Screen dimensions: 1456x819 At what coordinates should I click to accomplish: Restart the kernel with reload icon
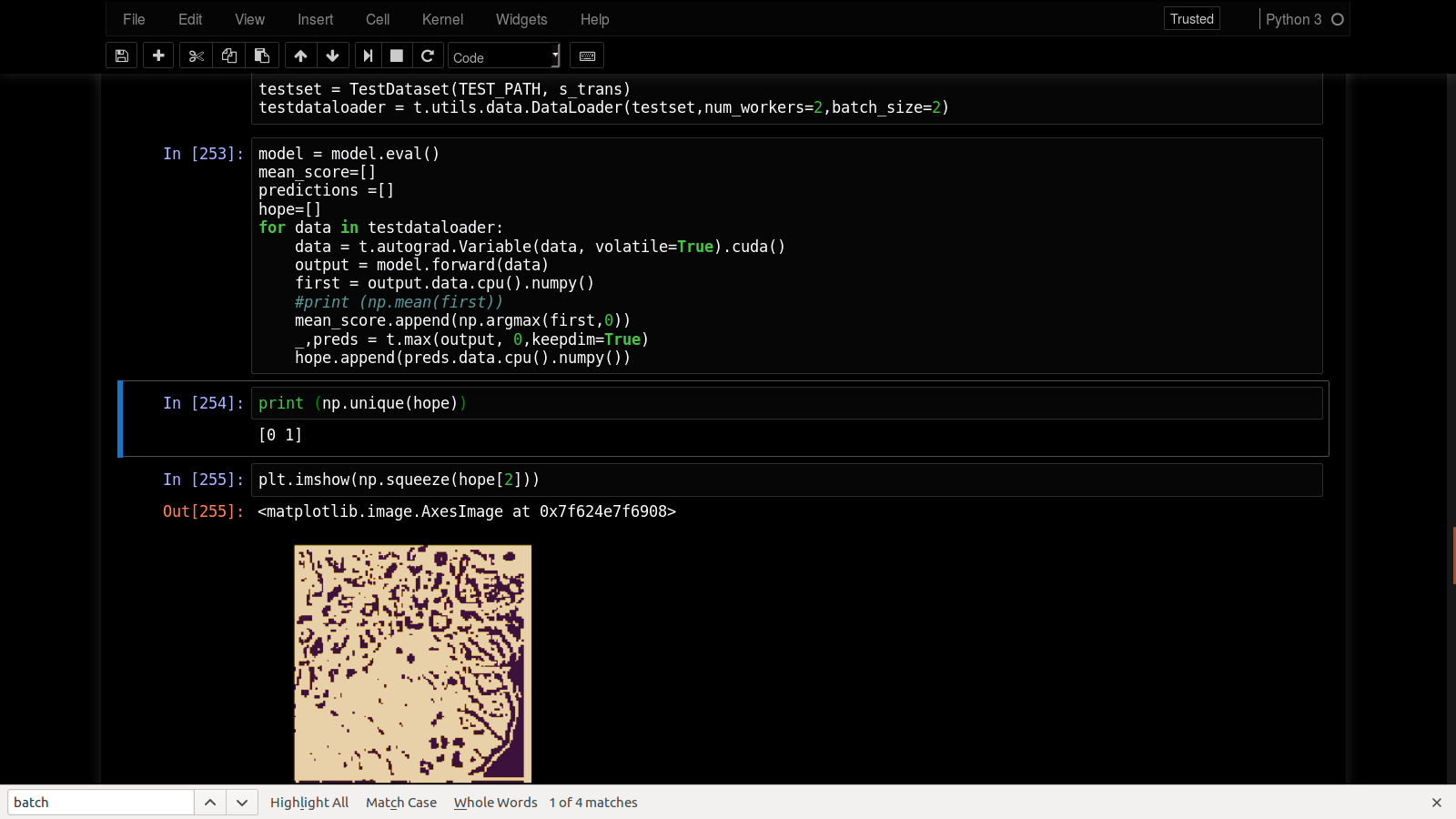click(x=428, y=56)
